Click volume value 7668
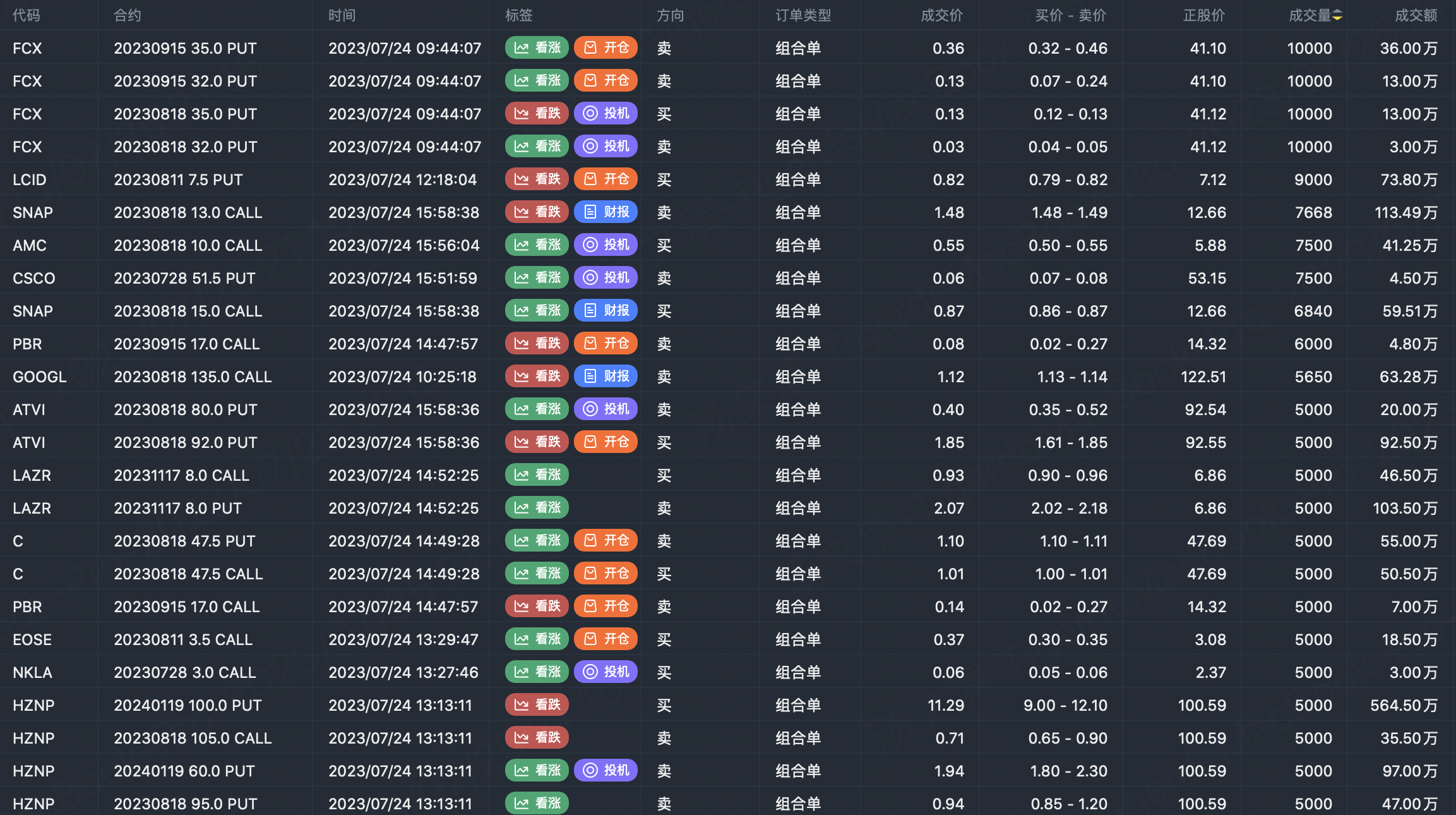 click(1313, 213)
